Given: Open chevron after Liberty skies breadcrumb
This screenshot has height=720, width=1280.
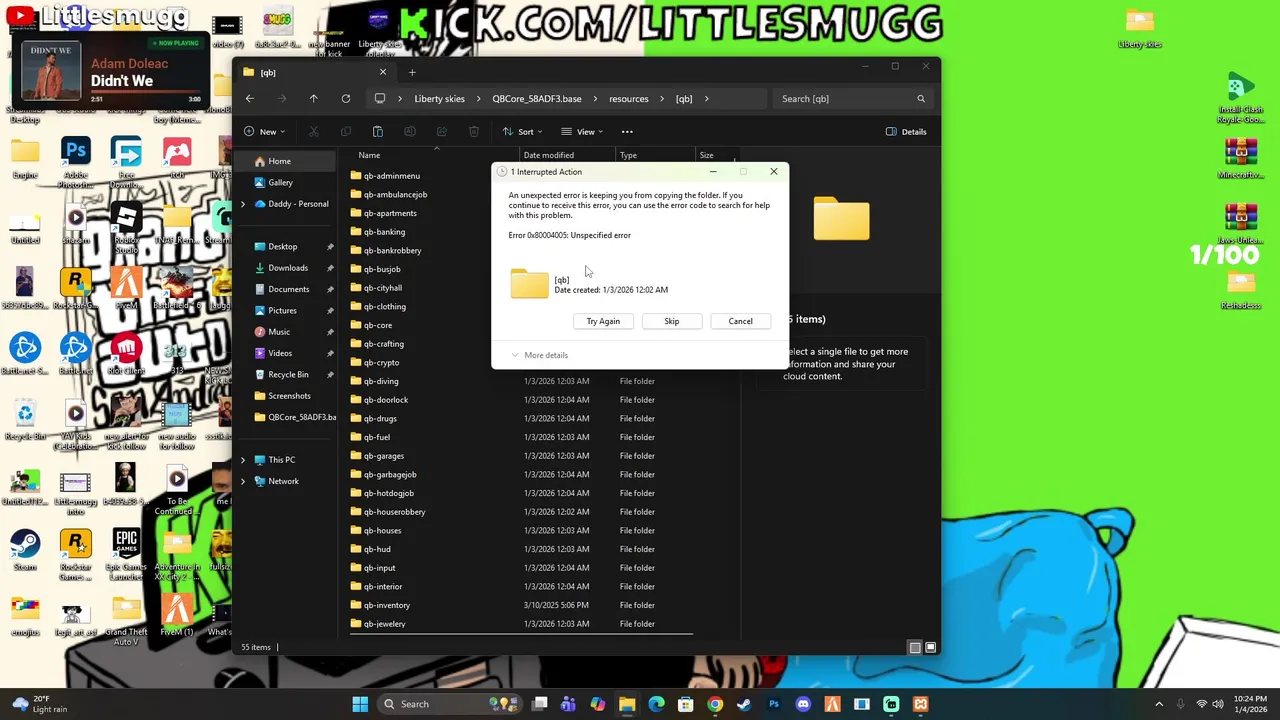Looking at the screenshot, I should (x=477, y=99).
